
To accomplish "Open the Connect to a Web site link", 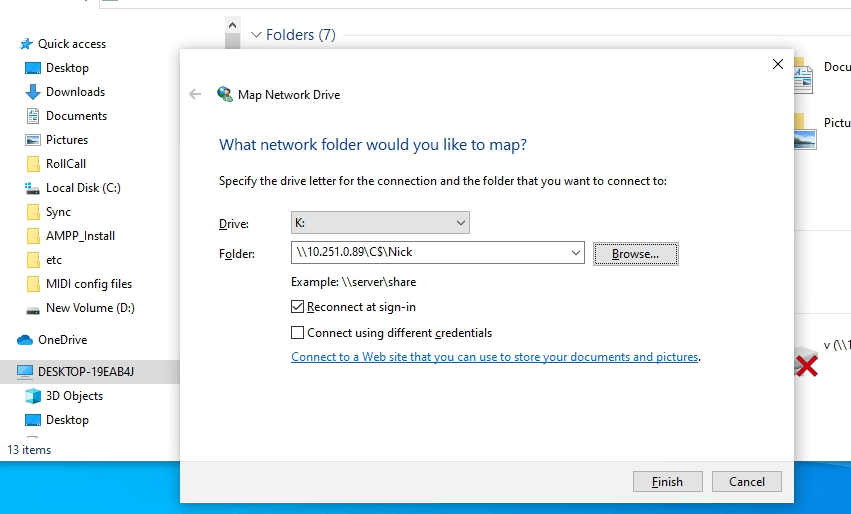I will [494, 357].
